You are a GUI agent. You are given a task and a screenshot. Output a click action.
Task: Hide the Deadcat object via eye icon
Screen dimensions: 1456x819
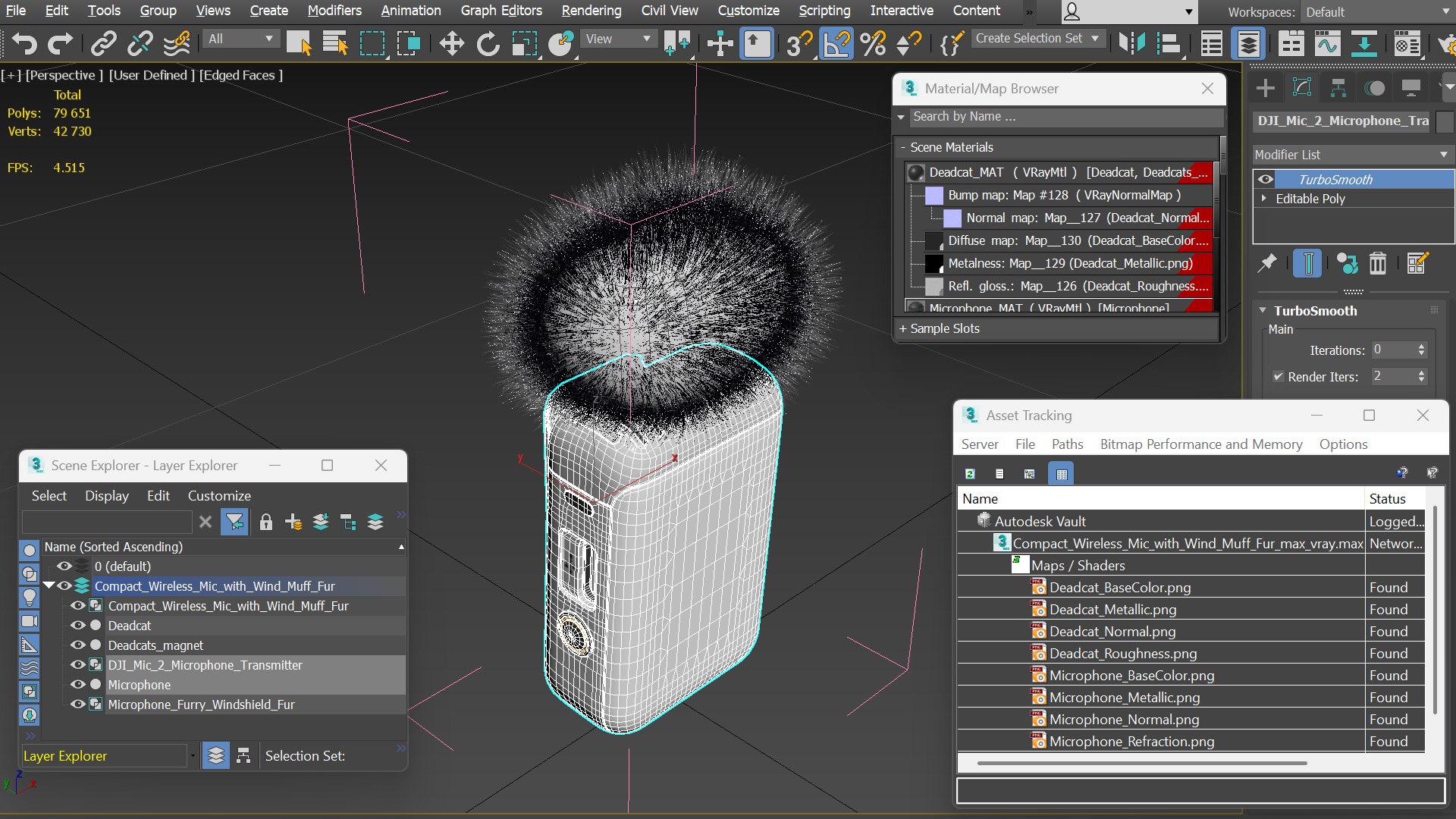pos(77,626)
